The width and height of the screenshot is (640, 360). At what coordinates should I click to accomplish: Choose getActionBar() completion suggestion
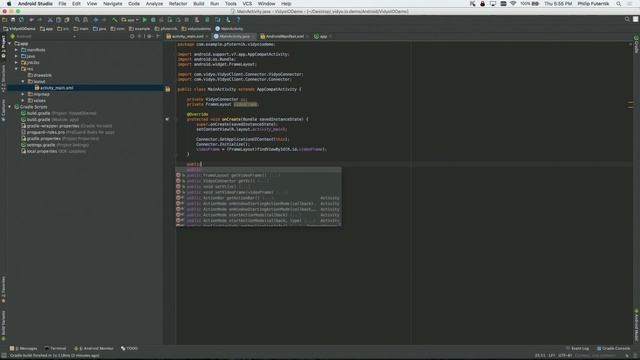(x=258, y=198)
